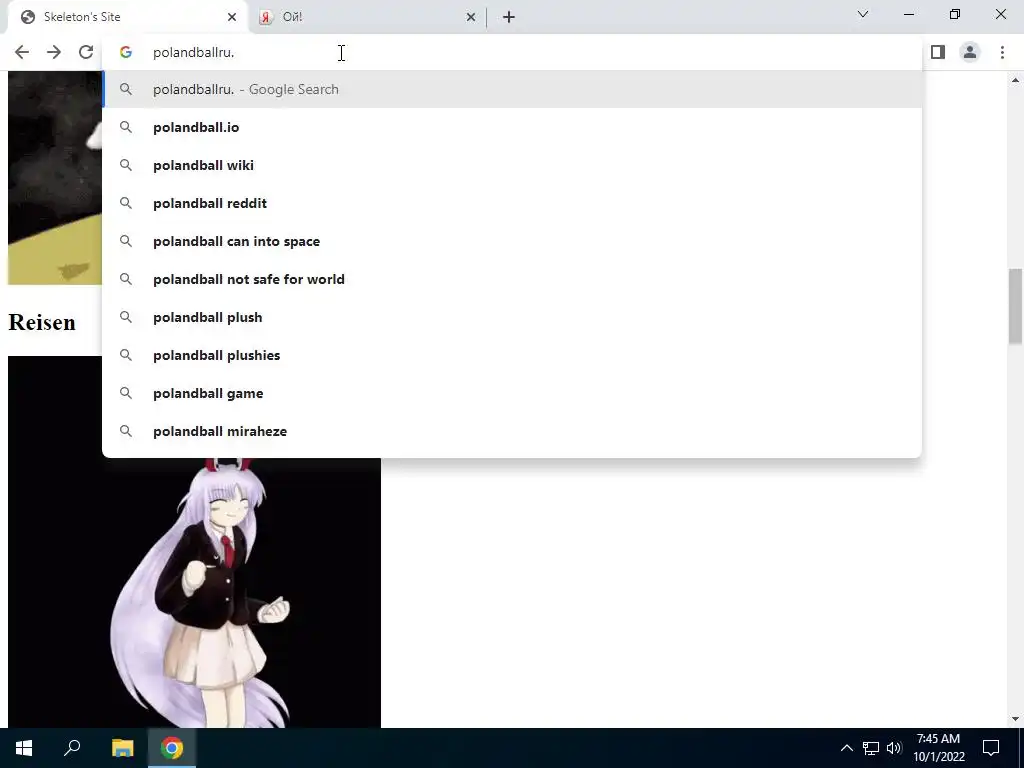Viewport: 1024px width, 768px height.
Task: Show hidden system tray icons
Action: click(846, 748)
